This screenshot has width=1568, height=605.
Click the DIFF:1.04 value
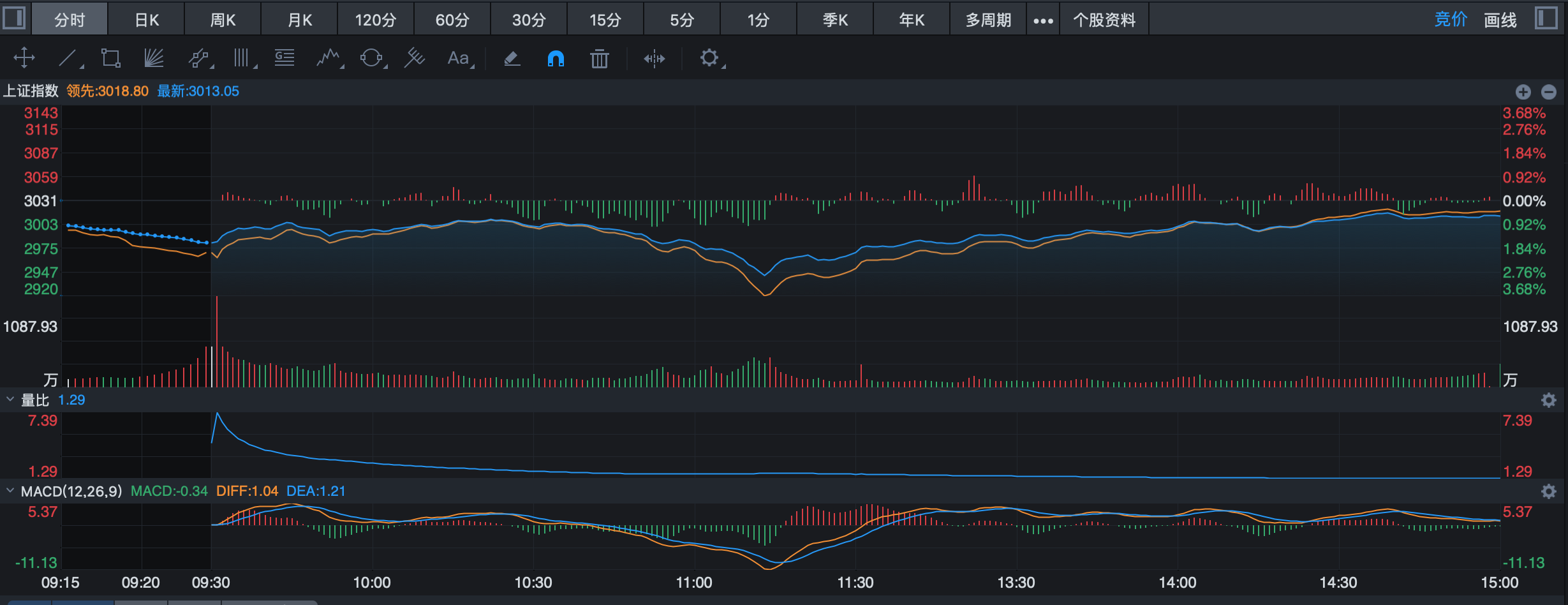[247, 491]
